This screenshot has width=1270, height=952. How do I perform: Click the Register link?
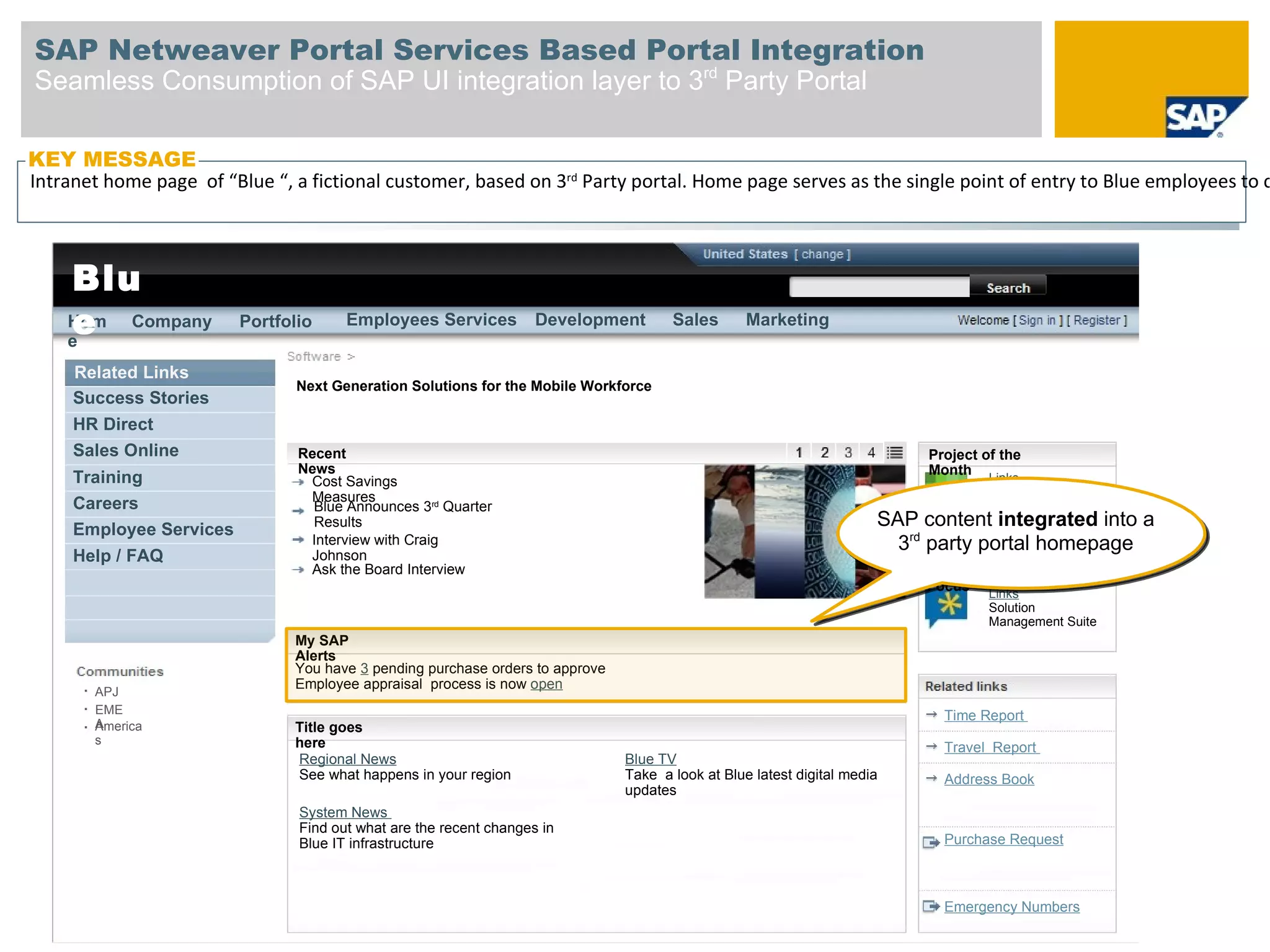(1097, 320)
